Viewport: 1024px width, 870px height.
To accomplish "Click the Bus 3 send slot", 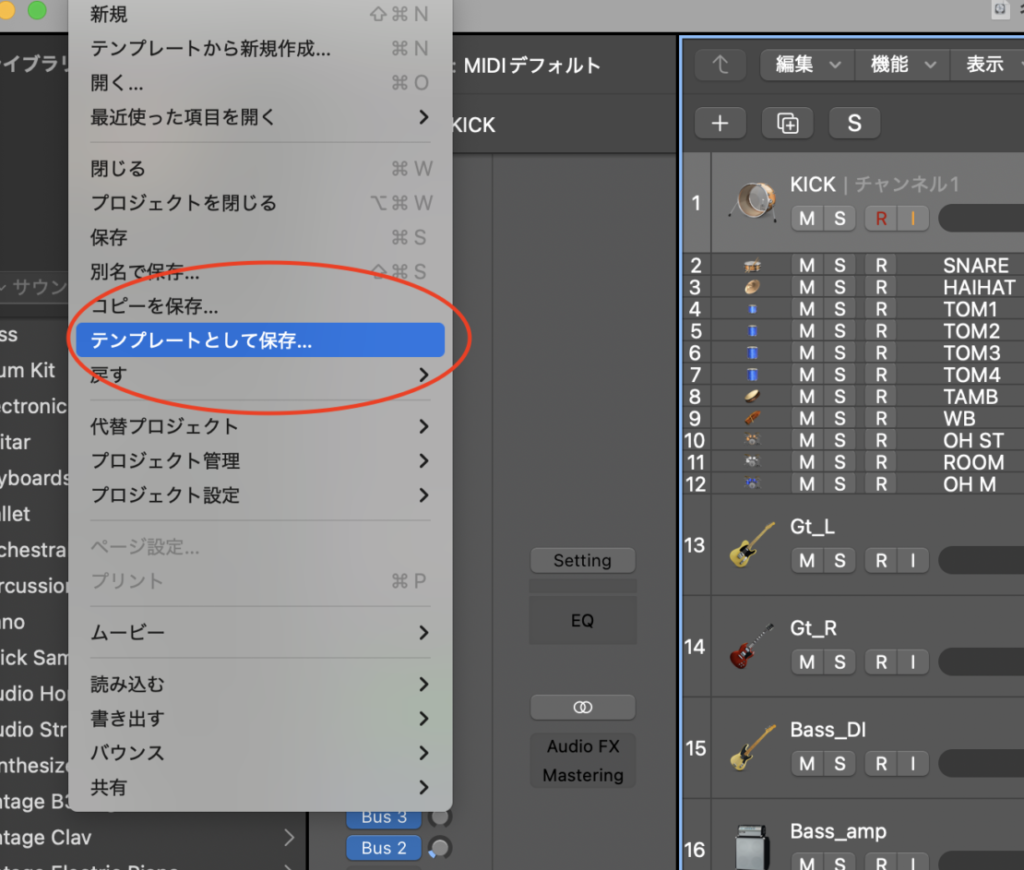I will coord(383,817).
